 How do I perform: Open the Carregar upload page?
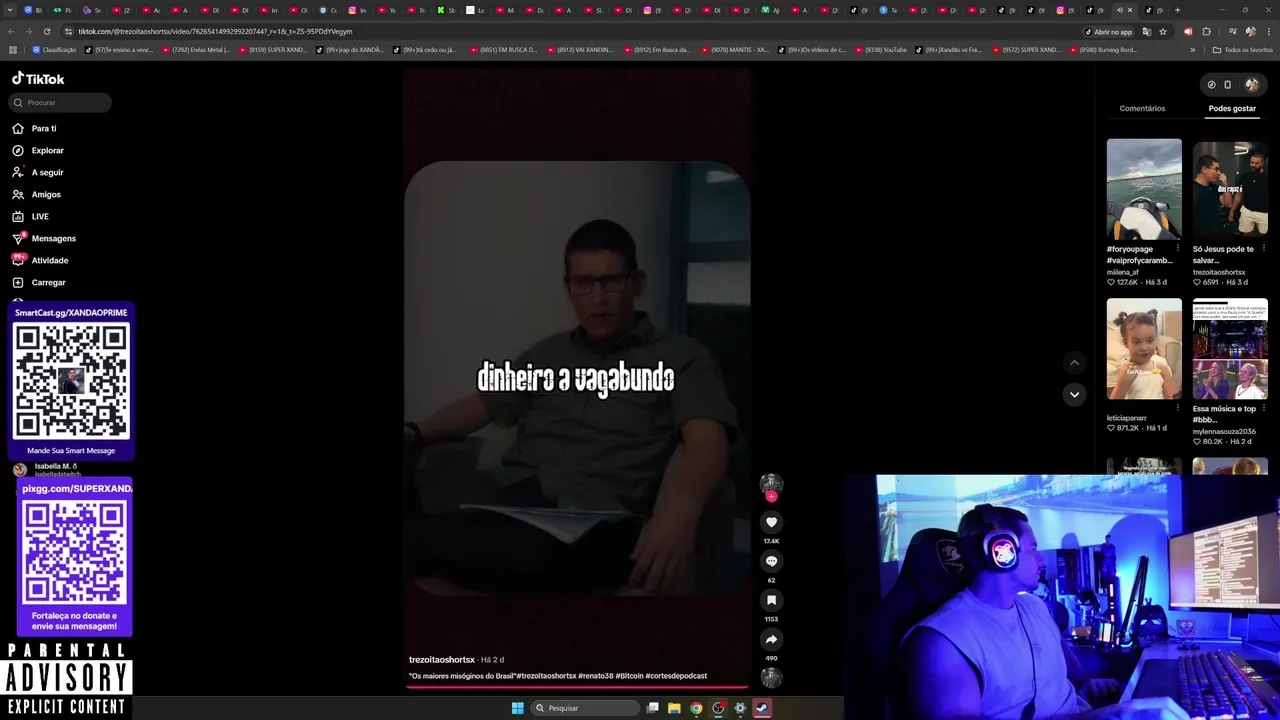click(x=39, y=282)
